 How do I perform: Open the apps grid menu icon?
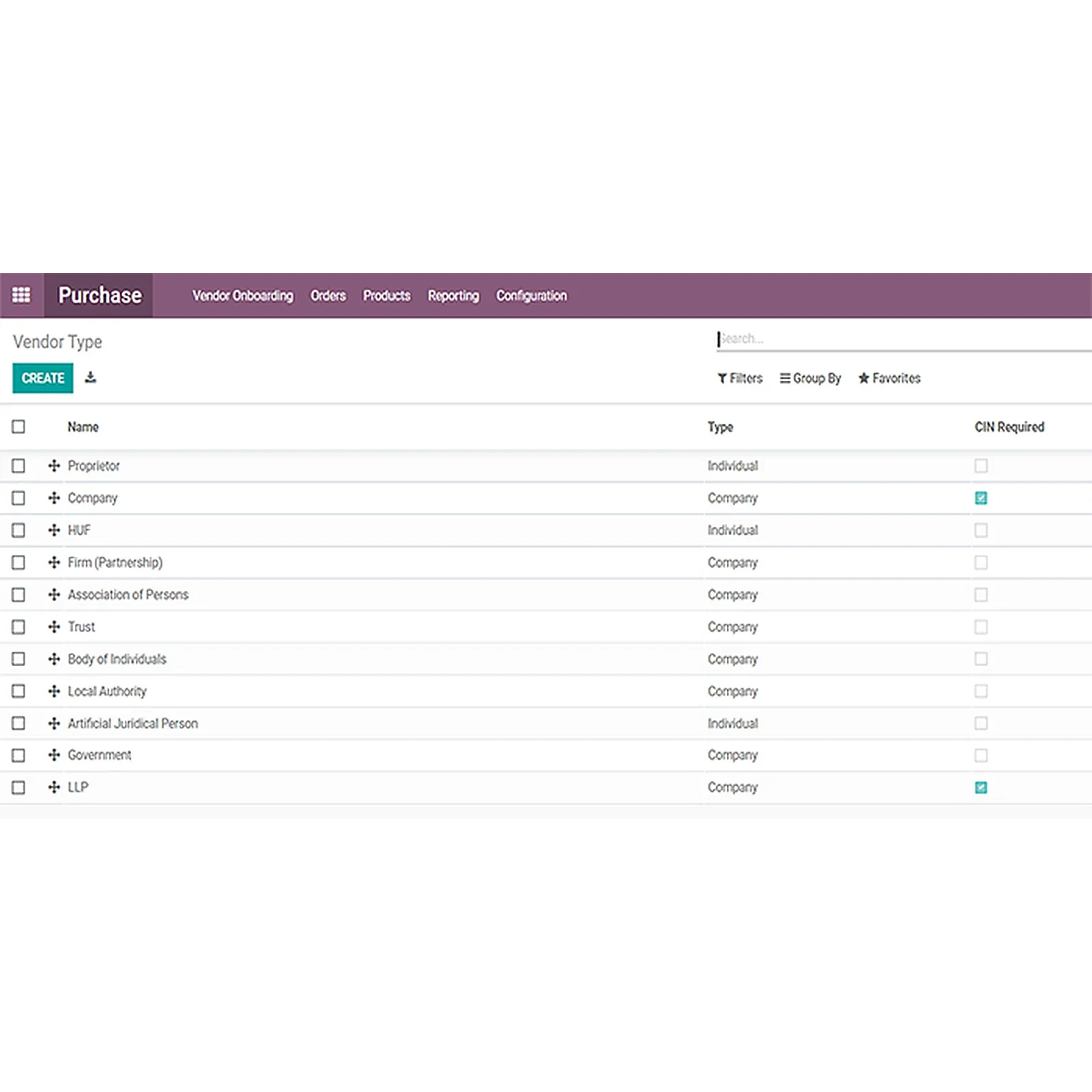point(21,295)
